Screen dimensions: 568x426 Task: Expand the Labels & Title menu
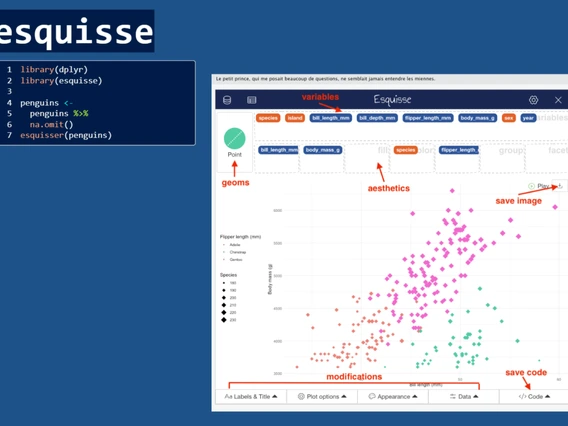click(x=251, y=397)
